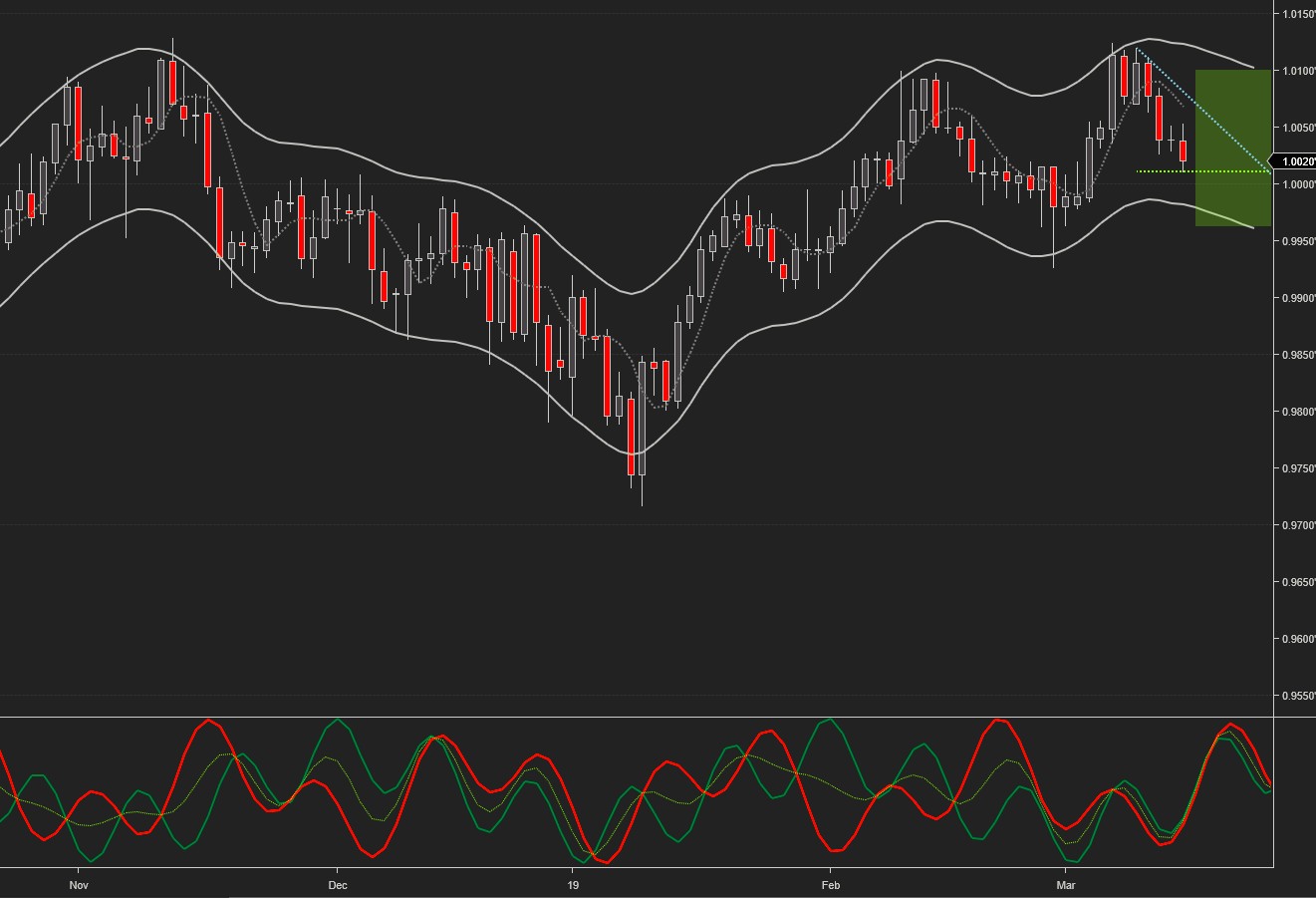Click the Dec date label
Screen dimensions: 1316x898
click(337, 885)
